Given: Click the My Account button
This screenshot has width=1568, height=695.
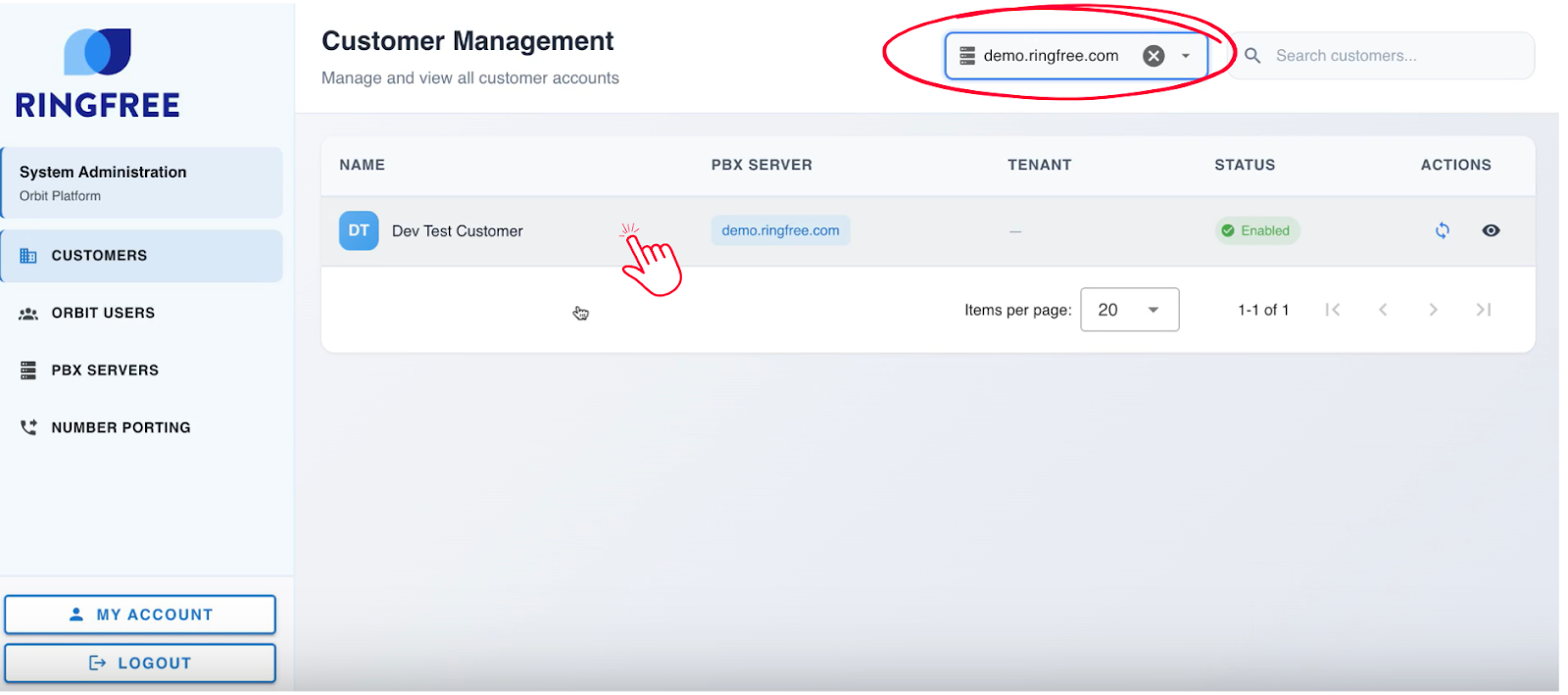Looking at the screenshot, I should pyautogui.click(x=140, y=615).
